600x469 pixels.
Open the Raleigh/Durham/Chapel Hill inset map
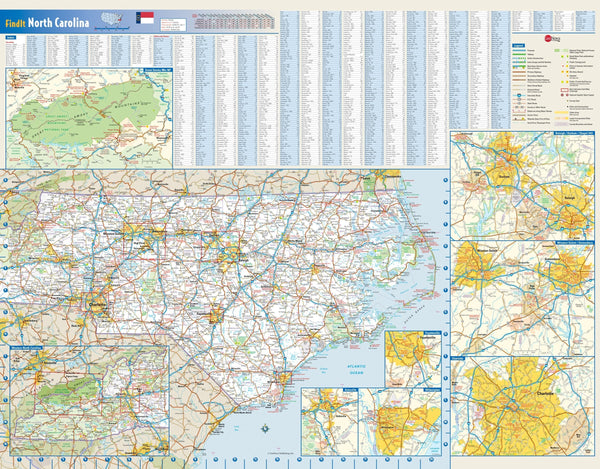522,186
